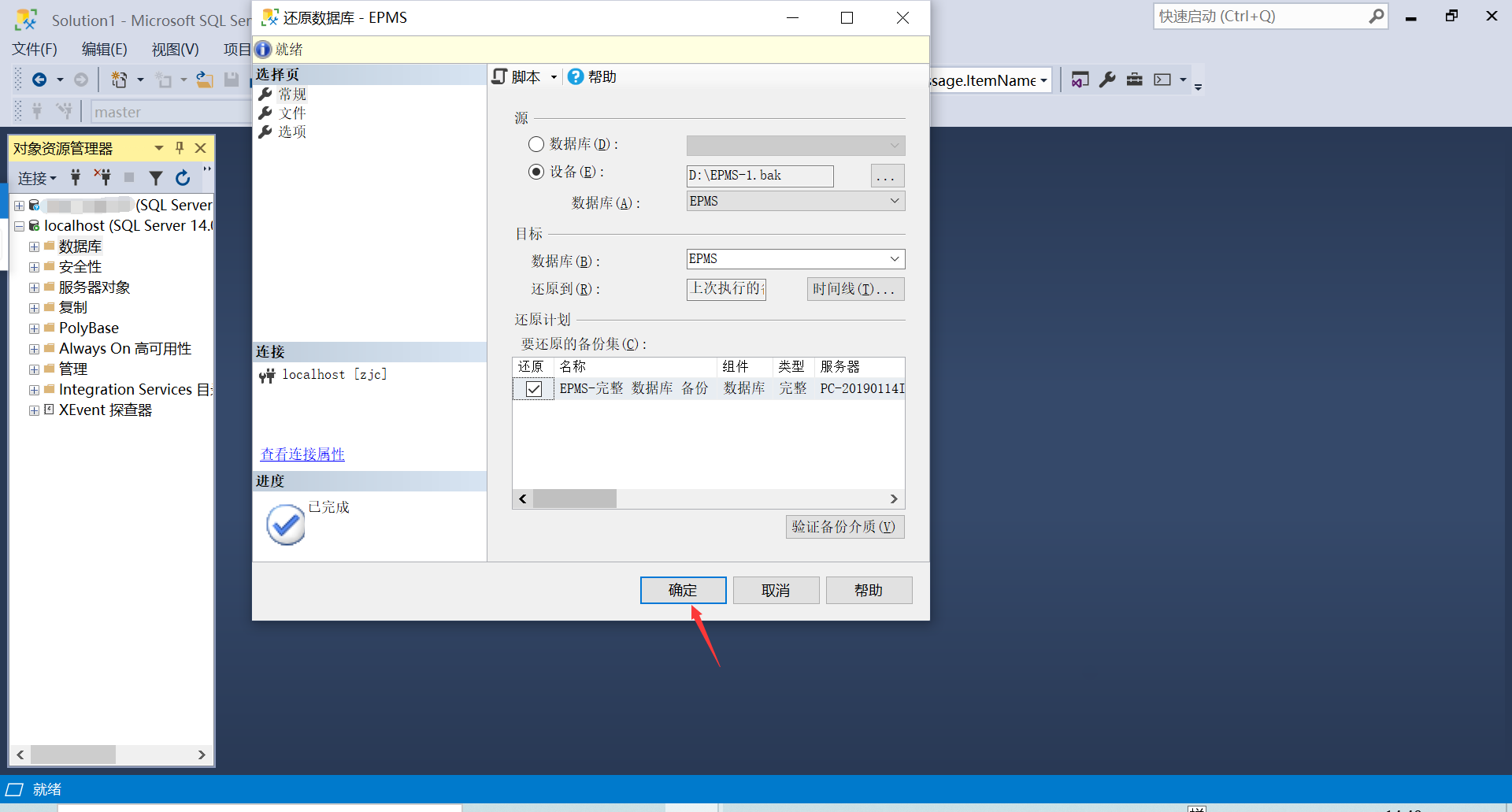
Task: Open the 时间线(T)... button
Action: (856, 289)
